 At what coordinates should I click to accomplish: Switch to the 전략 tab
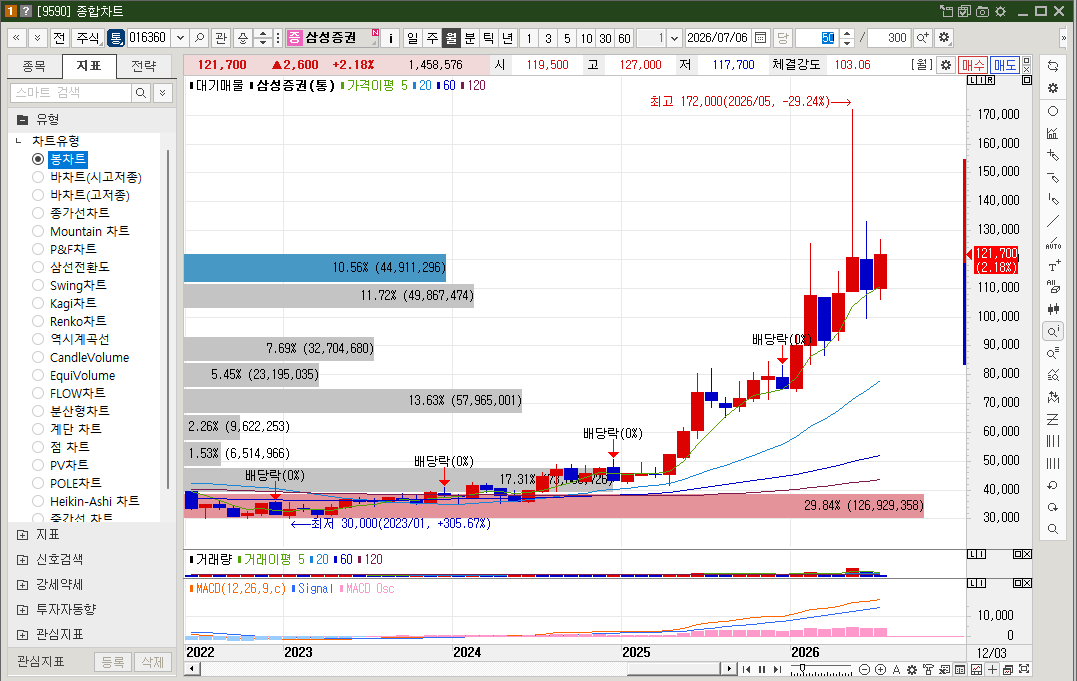[144, 66]
